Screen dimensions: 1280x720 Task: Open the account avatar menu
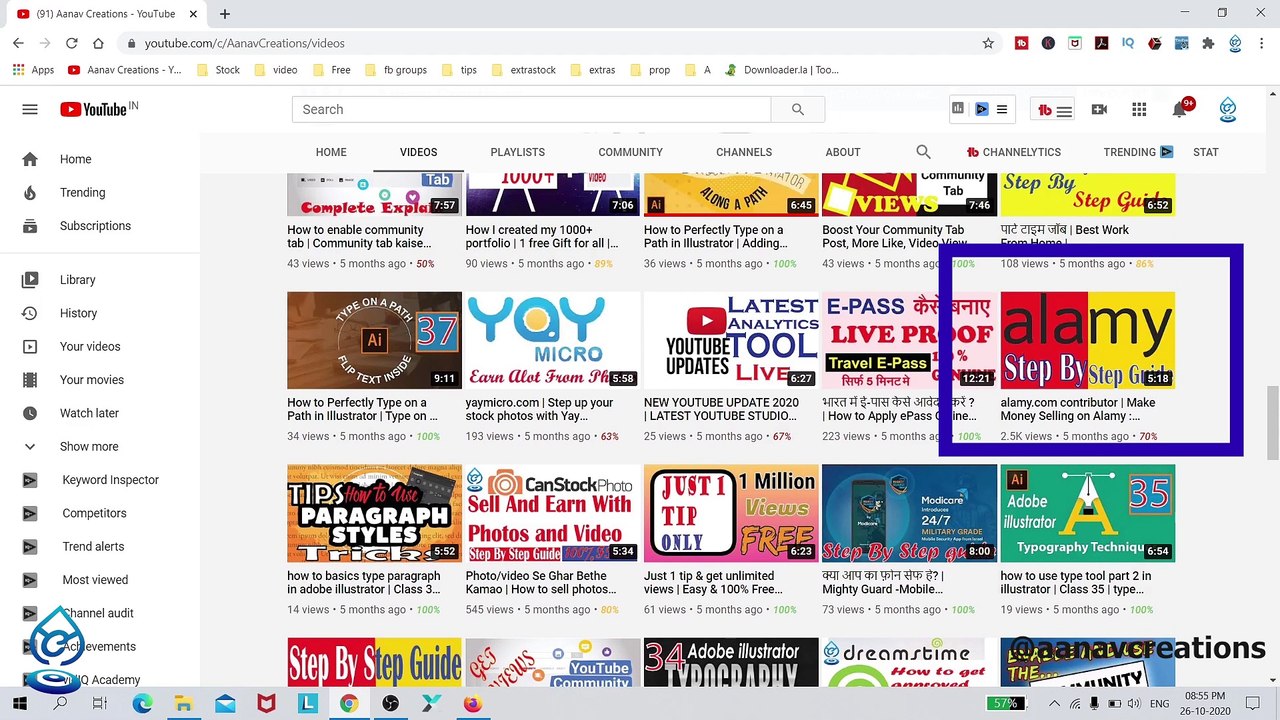click(1228, 109)
